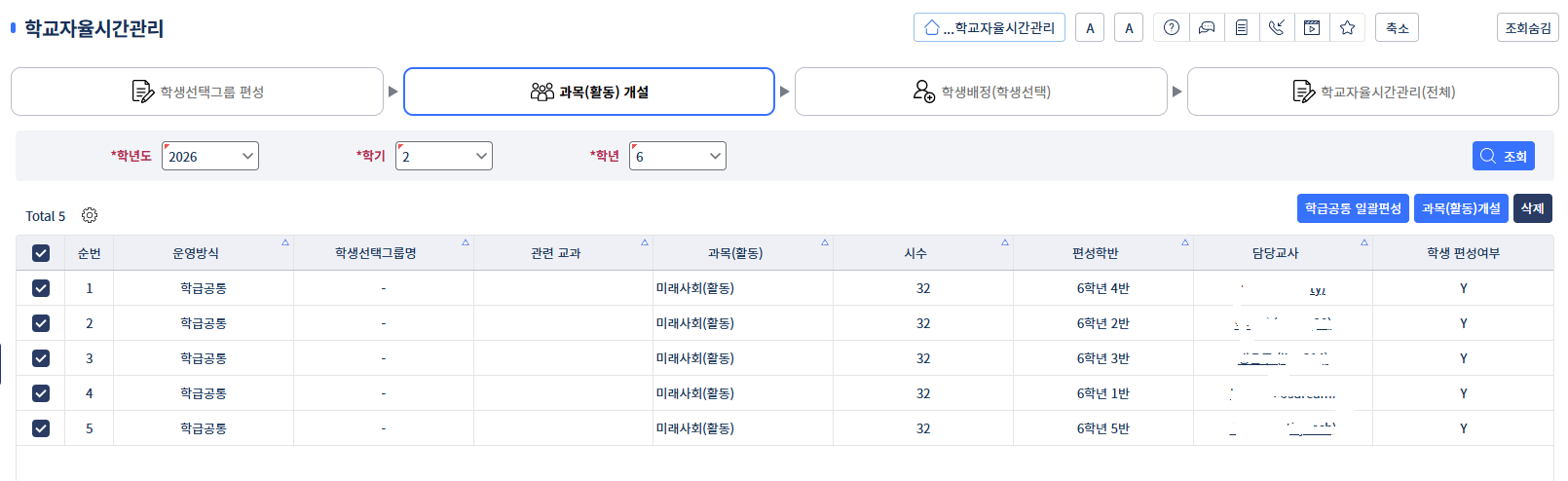Open the 학년 dropdown showing 6
Viewport: 1568px width, 481px height.
tap(678, 156)
